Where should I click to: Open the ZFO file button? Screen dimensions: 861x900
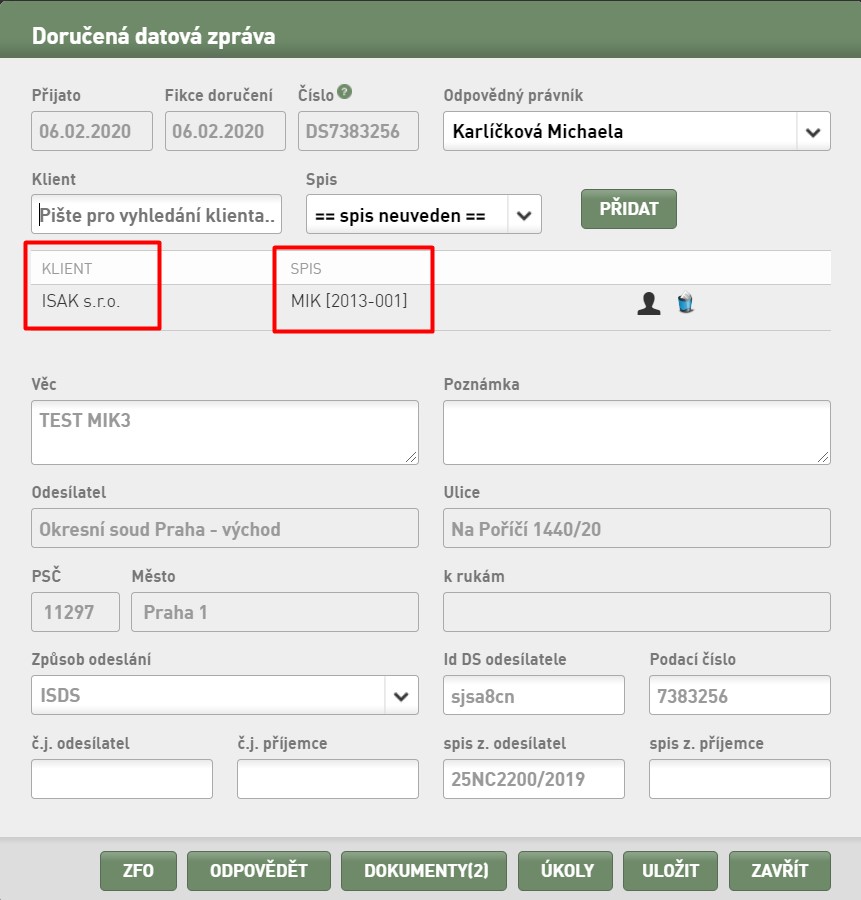[x=138, y=871]
